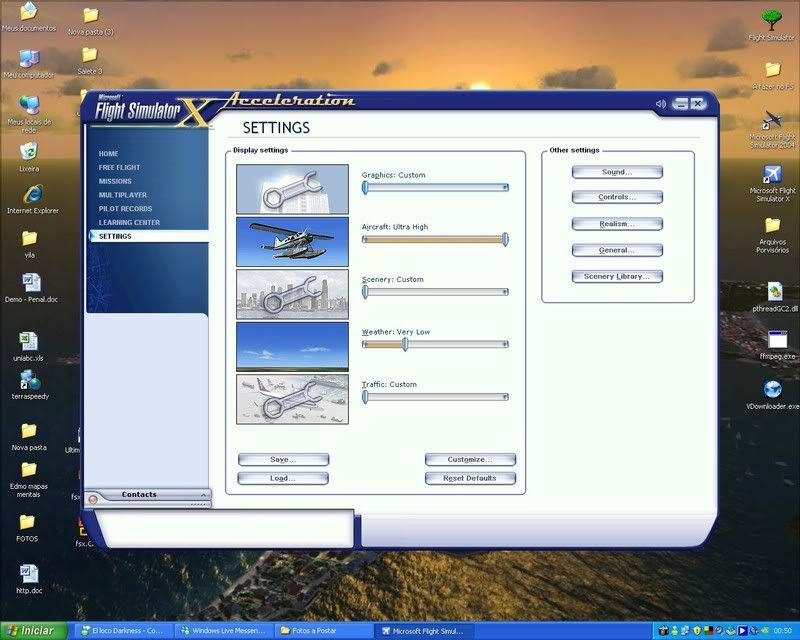Click the Load... display settings button
This screenshot has height=640, width=800.
click(x=283, y=478)
